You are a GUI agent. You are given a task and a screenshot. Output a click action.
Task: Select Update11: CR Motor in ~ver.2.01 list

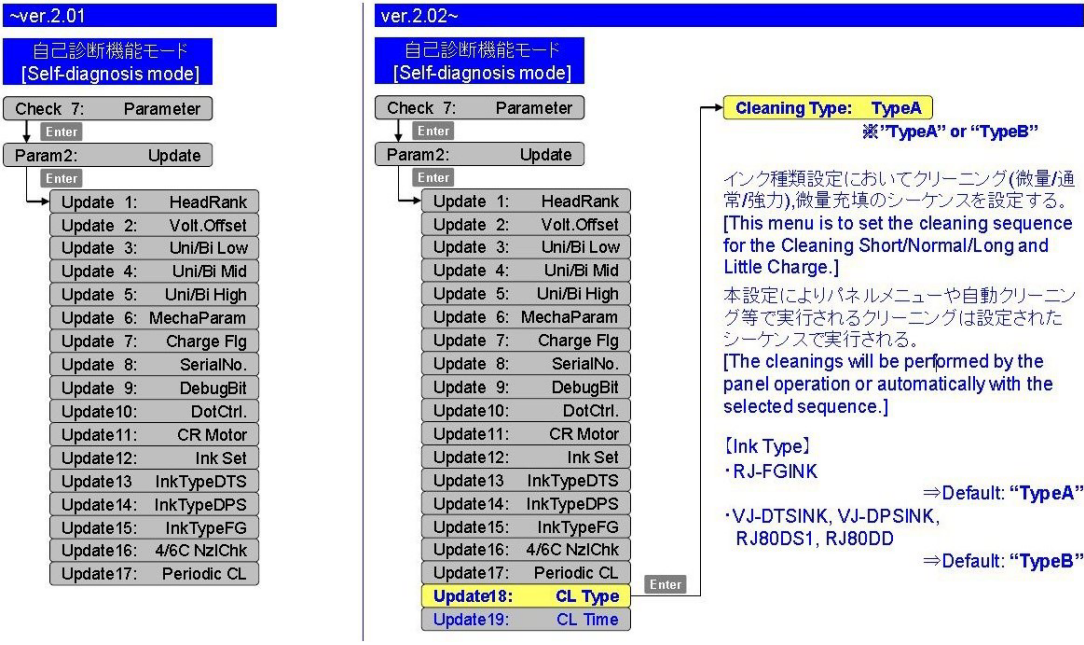pyautogui.click(x=154, y=434)
